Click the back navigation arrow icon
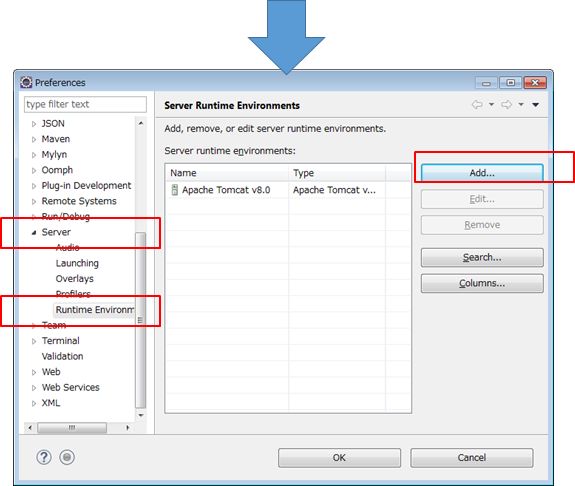575x486 pixels. point(477,105)
